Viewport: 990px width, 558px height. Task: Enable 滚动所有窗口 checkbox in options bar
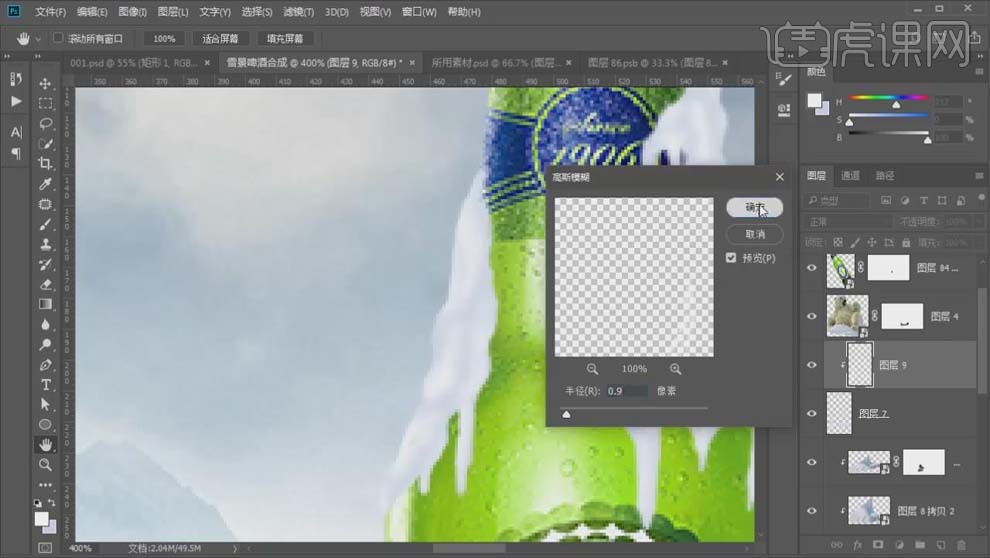[x=58, y=38]
